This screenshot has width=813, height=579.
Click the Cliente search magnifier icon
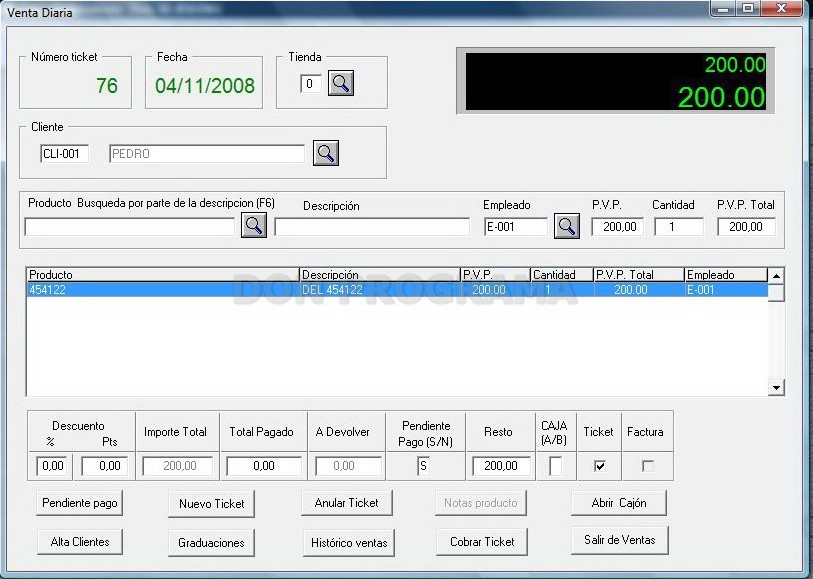[x=326, y=153]
